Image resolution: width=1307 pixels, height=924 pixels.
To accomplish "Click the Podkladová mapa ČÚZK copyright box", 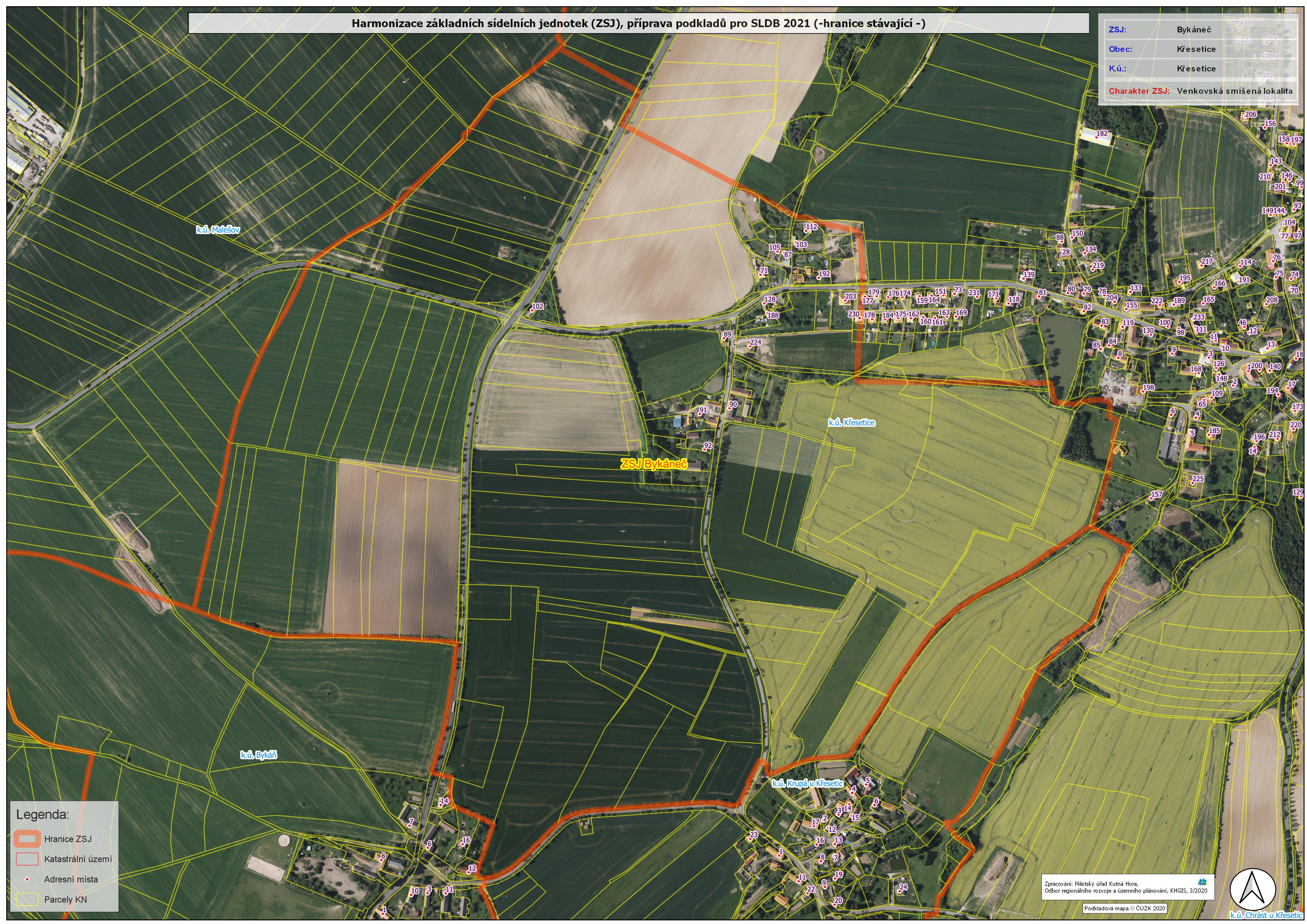I will pyautogui.click(x=1125, y=909).
